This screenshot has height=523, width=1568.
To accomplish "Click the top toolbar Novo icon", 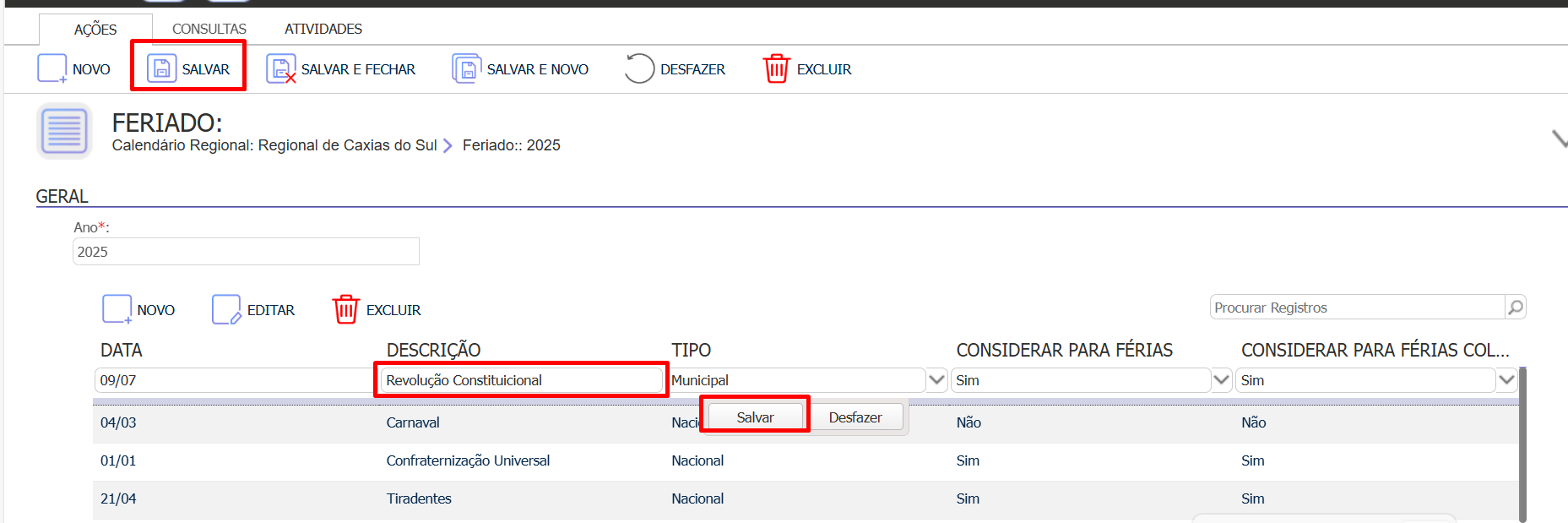I will point(52,68).
